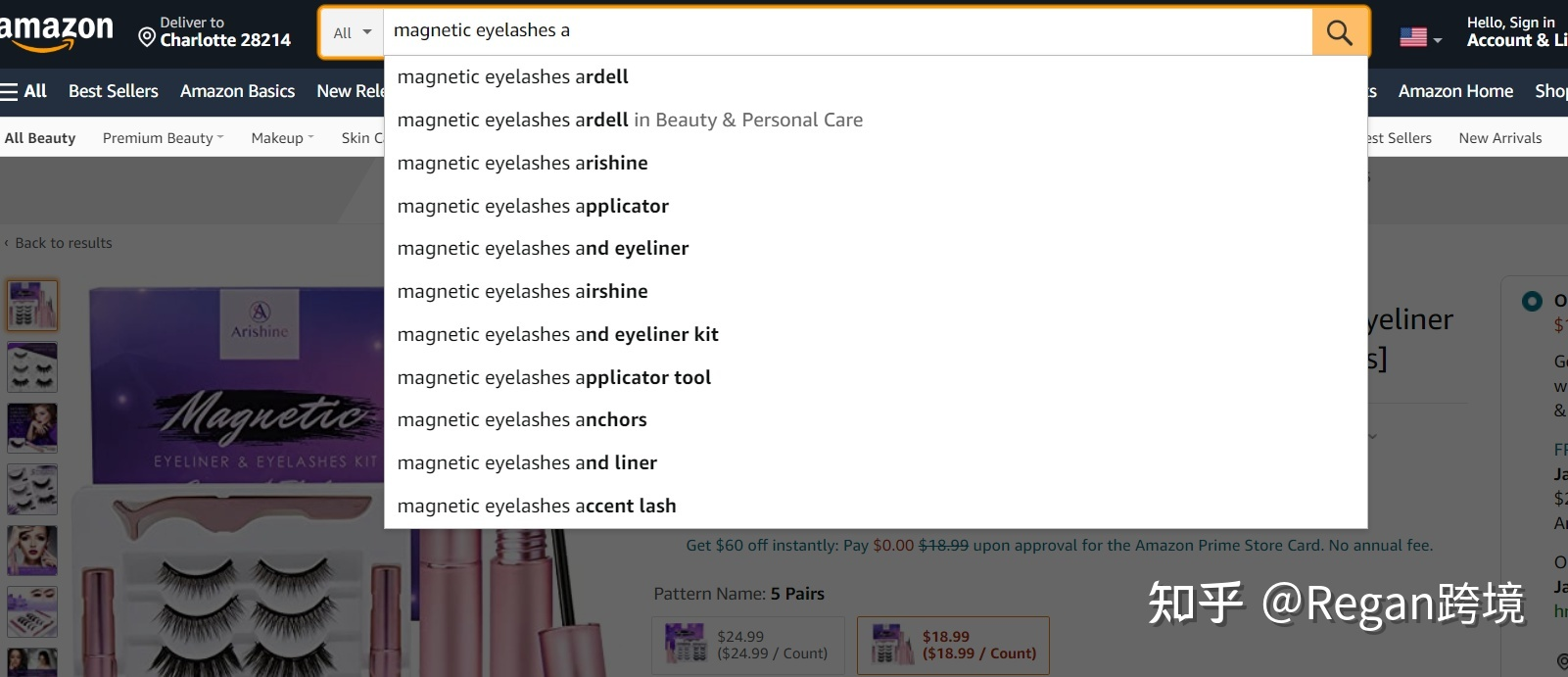Expand the Premium Beauty dropdown
This screenshot has width=1568, height=677.
point(164,138)
